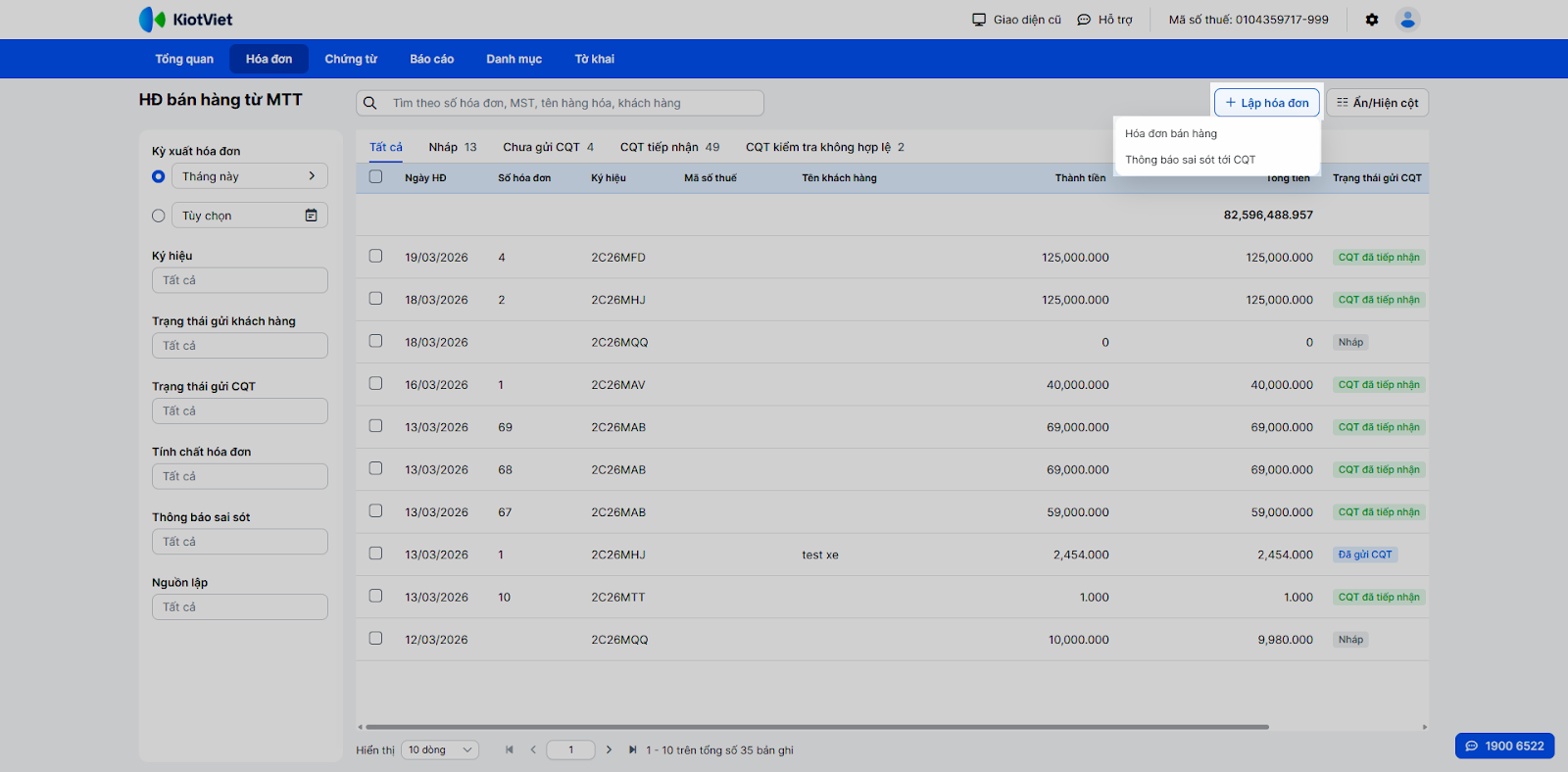Tick the select-all checkbox in table header
Viewport: 1568px width, 772px height.
pos(375,177)
